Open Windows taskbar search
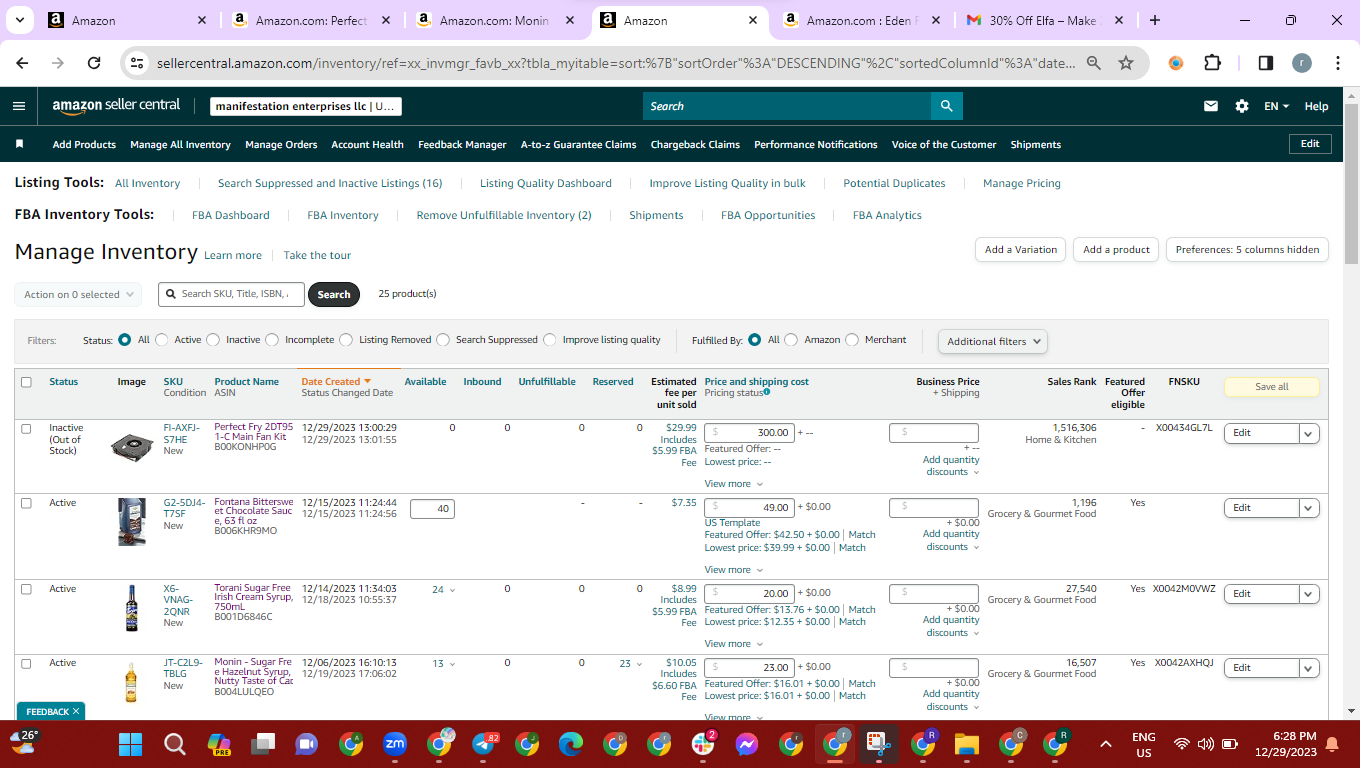This screenshot has height=768, width=1360. point(175,744)
